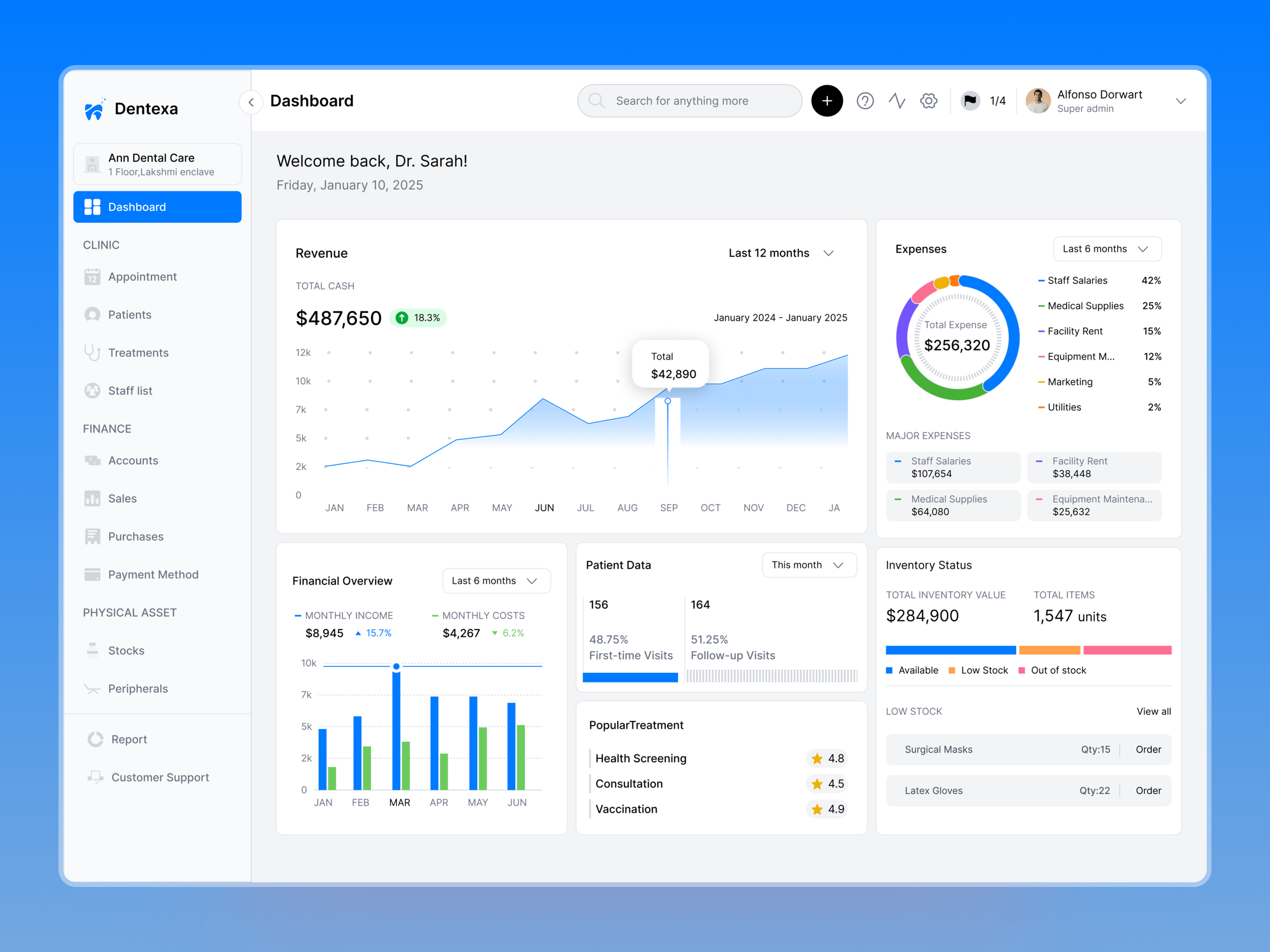Open the Last 12 months revenue dropdown
Viewport: 1270px width, 952px height.
coord(781,252)
